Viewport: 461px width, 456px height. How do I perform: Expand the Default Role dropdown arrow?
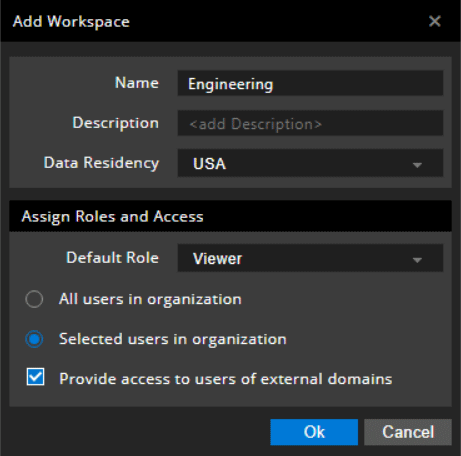[417, 259]
